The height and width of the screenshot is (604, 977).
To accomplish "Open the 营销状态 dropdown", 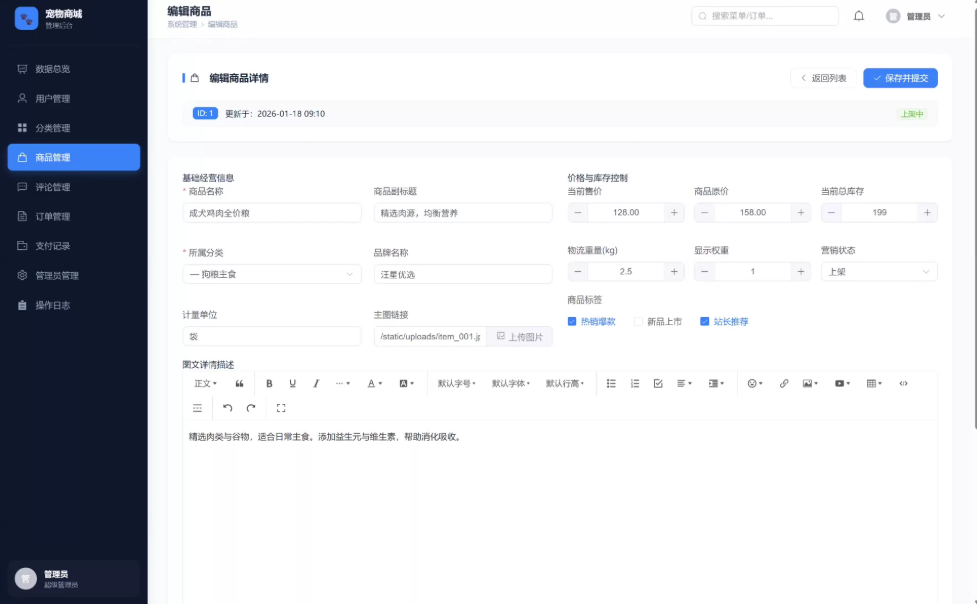I will pos(879,272).
